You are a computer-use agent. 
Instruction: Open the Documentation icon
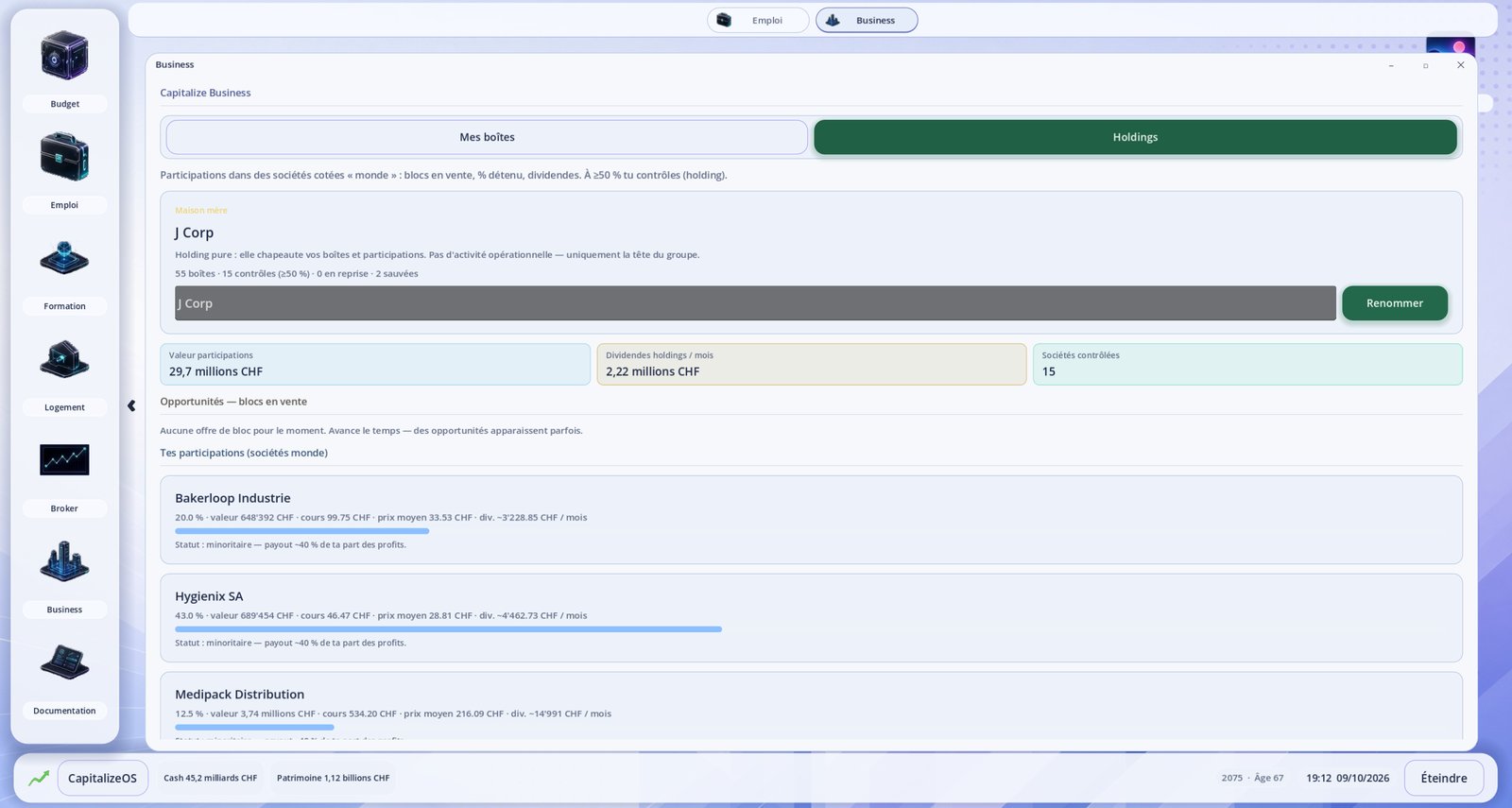[x=64, y=662]
